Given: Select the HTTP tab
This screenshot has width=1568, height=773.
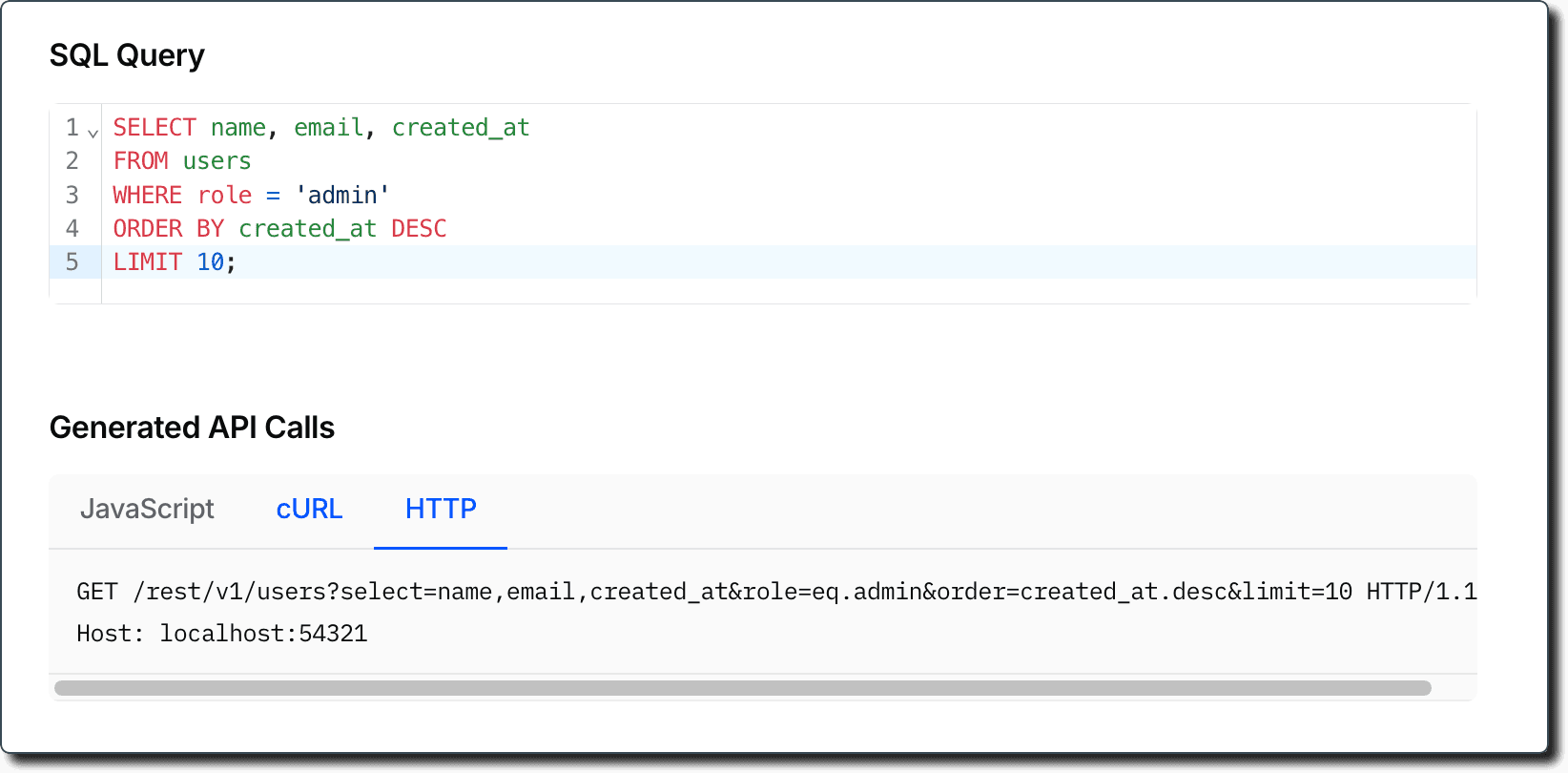Looking at the screenshot, I should (x=441, y=509).
